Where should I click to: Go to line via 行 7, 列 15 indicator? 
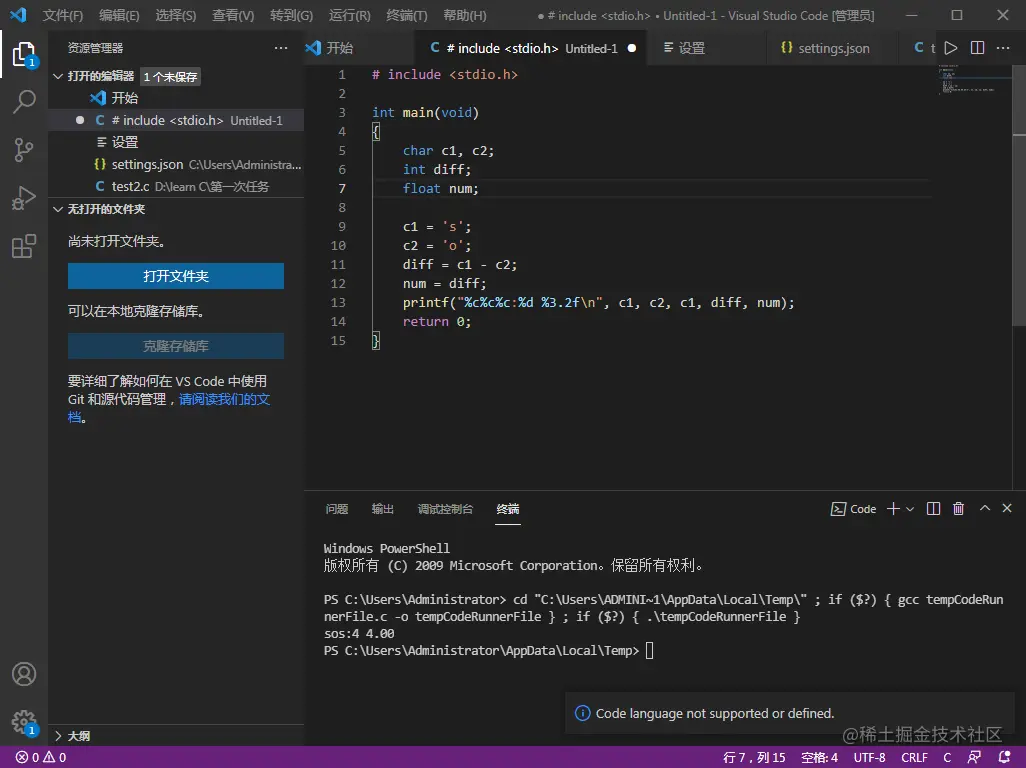754,758
